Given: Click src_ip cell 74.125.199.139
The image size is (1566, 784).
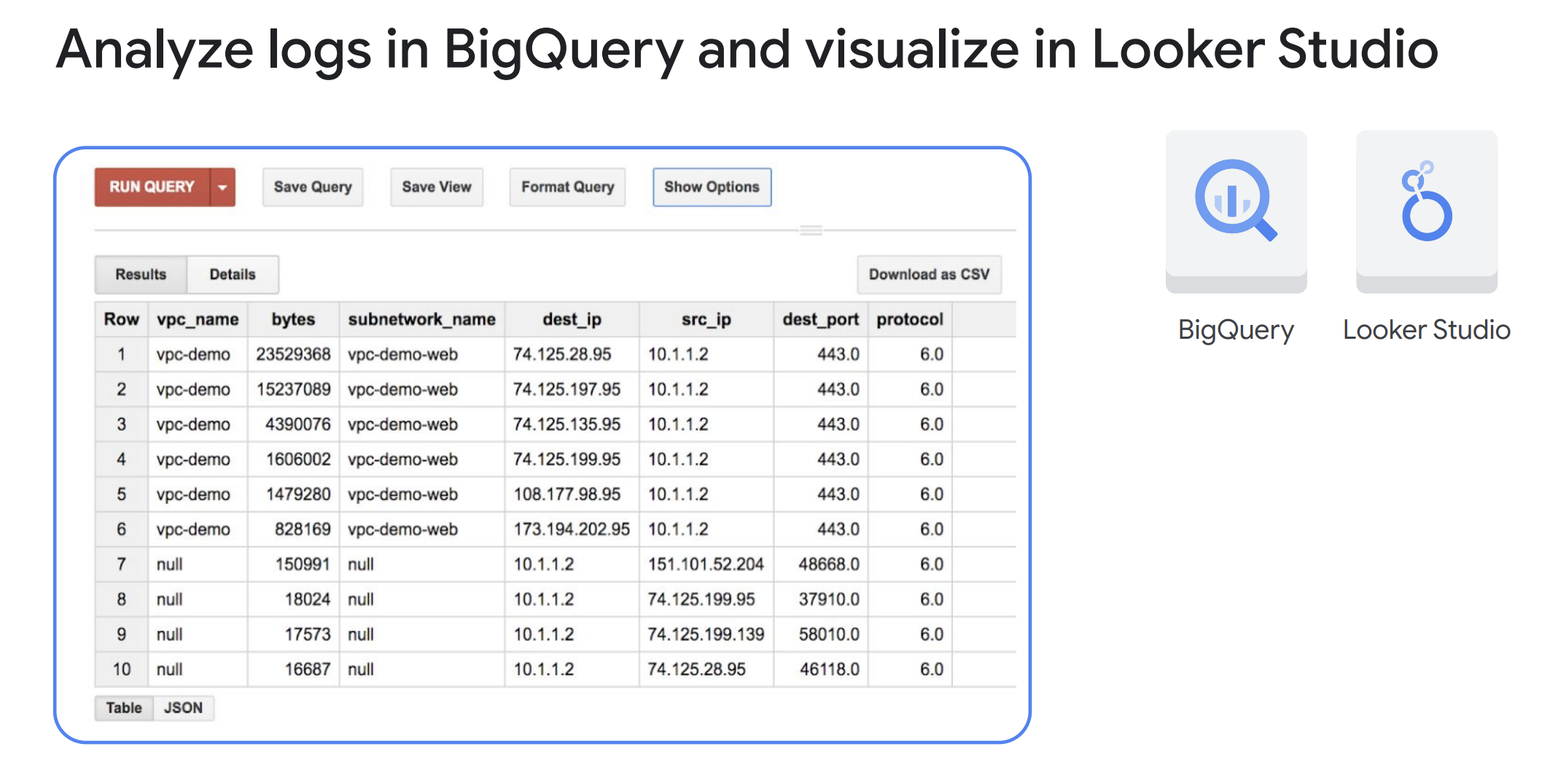Looking at the screenshot, I should click(706, 635).
